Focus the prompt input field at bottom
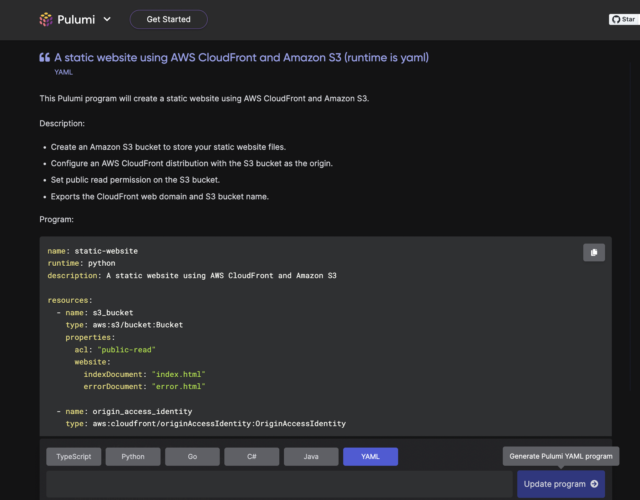640x500 pixels. click(279, 484)
